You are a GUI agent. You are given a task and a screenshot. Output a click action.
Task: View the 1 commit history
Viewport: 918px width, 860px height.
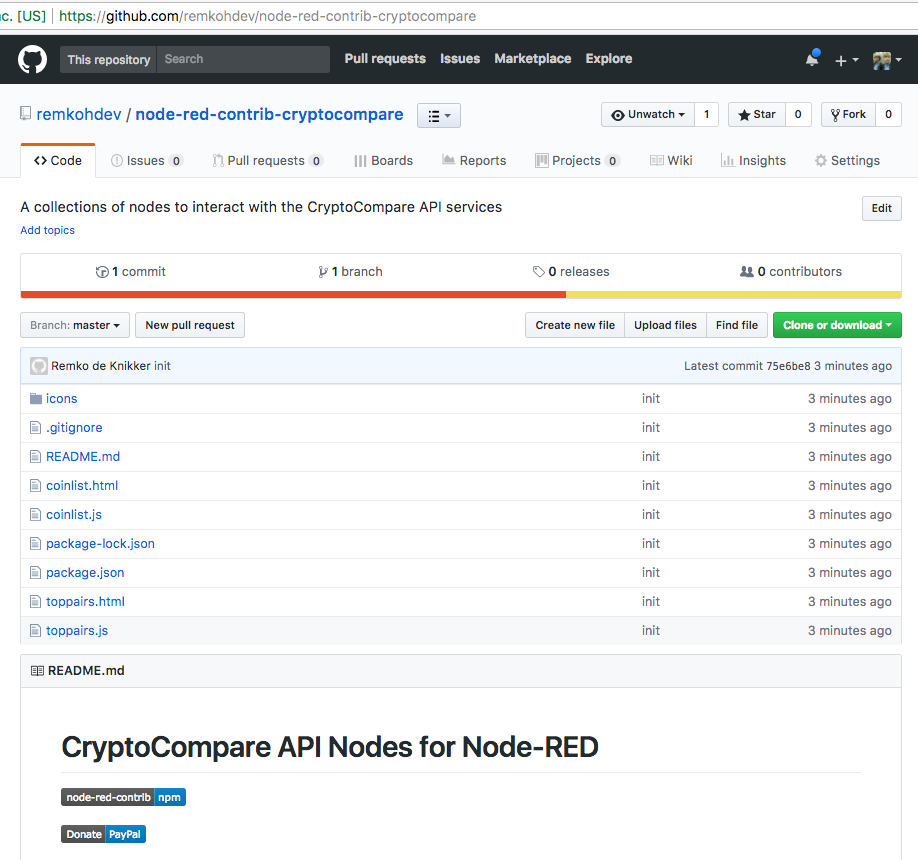(x=131, y=272)
